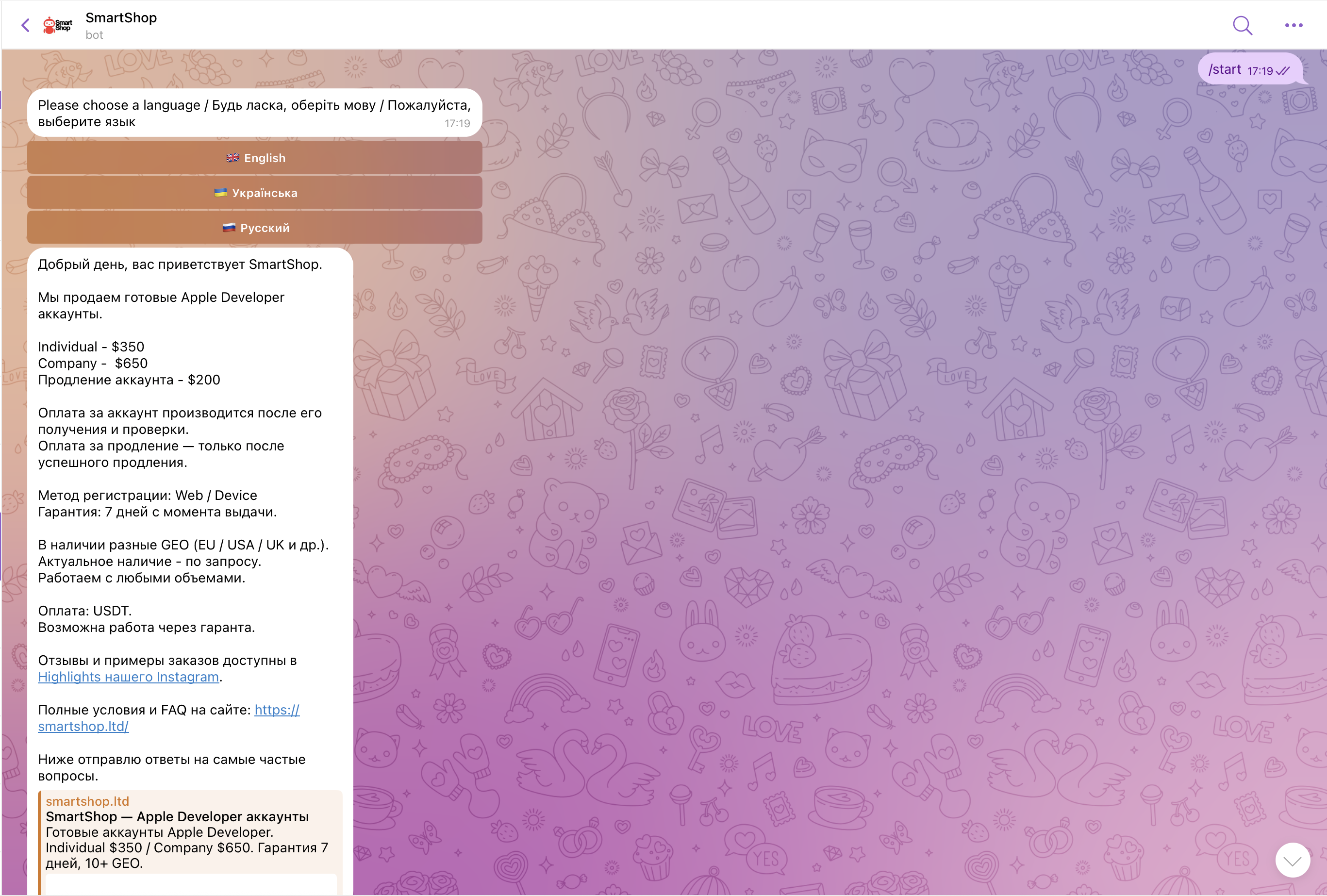This screenshot has width=1327, height=896.
Task: Click the 'В наличии разные GEO' line
Action: coord(183,545)
